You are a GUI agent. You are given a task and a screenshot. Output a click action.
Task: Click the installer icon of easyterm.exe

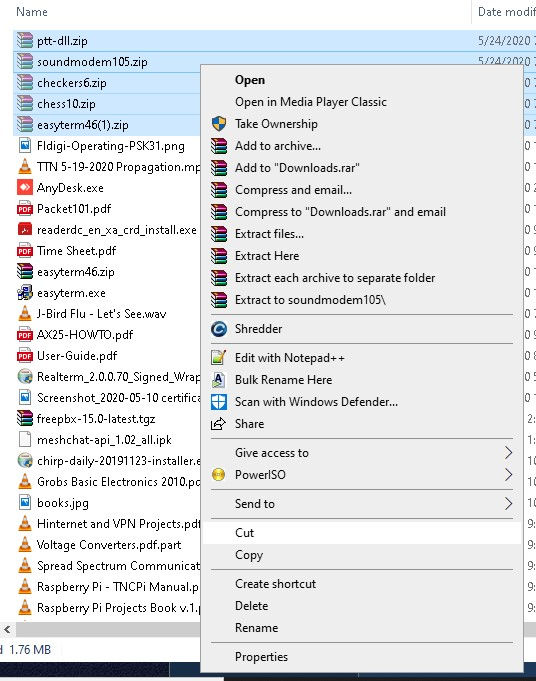(x=25, y=293)
